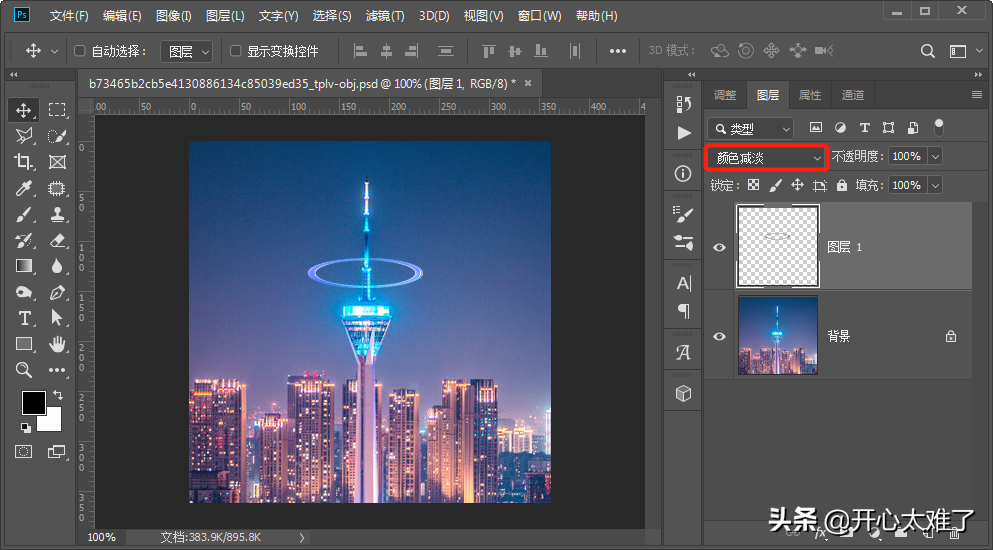Hide the Background layer visibility eye
Image resolution: width=993 pixels, height=550 pixels.
(719, 336)
